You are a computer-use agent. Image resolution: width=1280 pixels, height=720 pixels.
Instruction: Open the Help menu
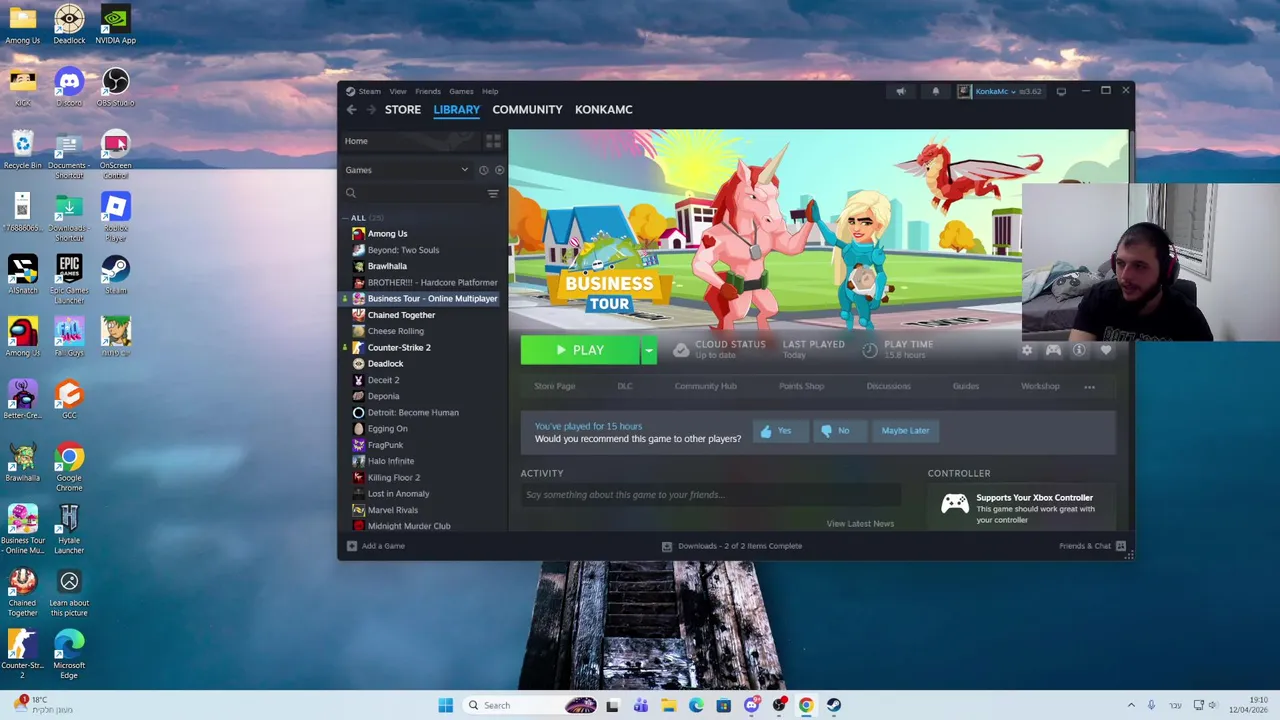pos(490,91)
